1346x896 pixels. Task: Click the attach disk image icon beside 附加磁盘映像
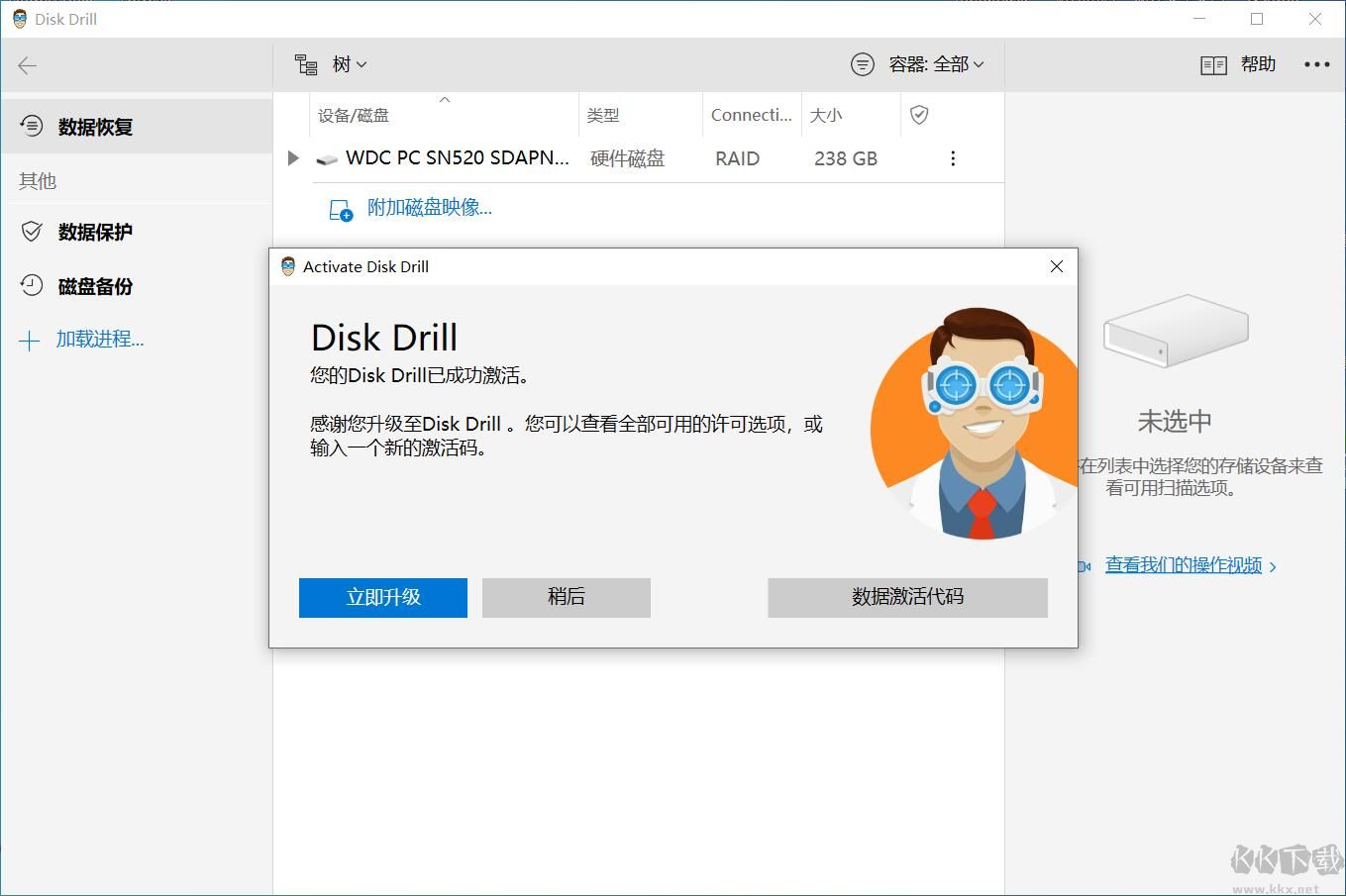[x=340, y=209]
